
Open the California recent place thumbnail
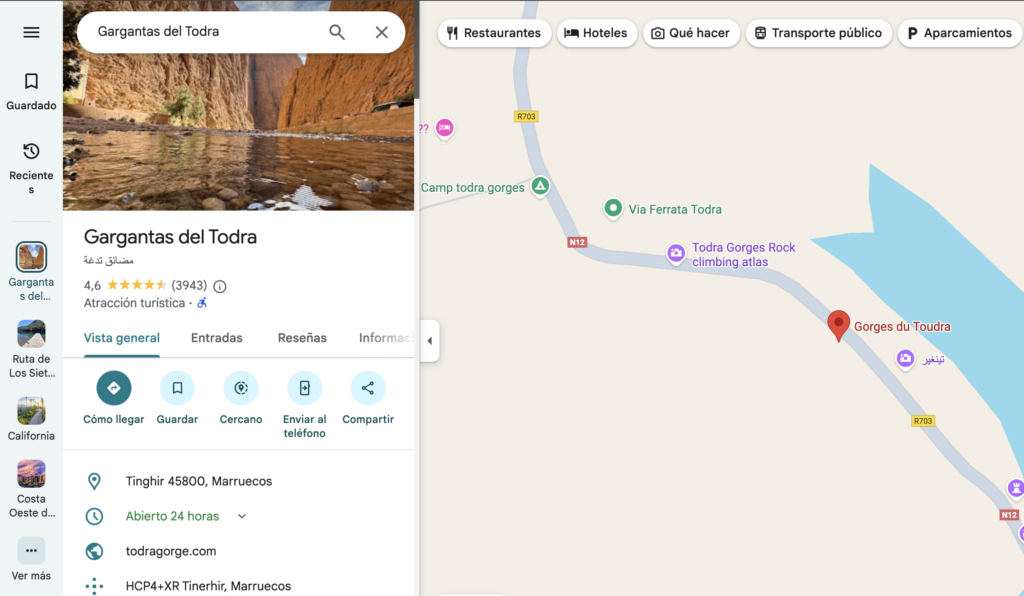coord(31,411)
